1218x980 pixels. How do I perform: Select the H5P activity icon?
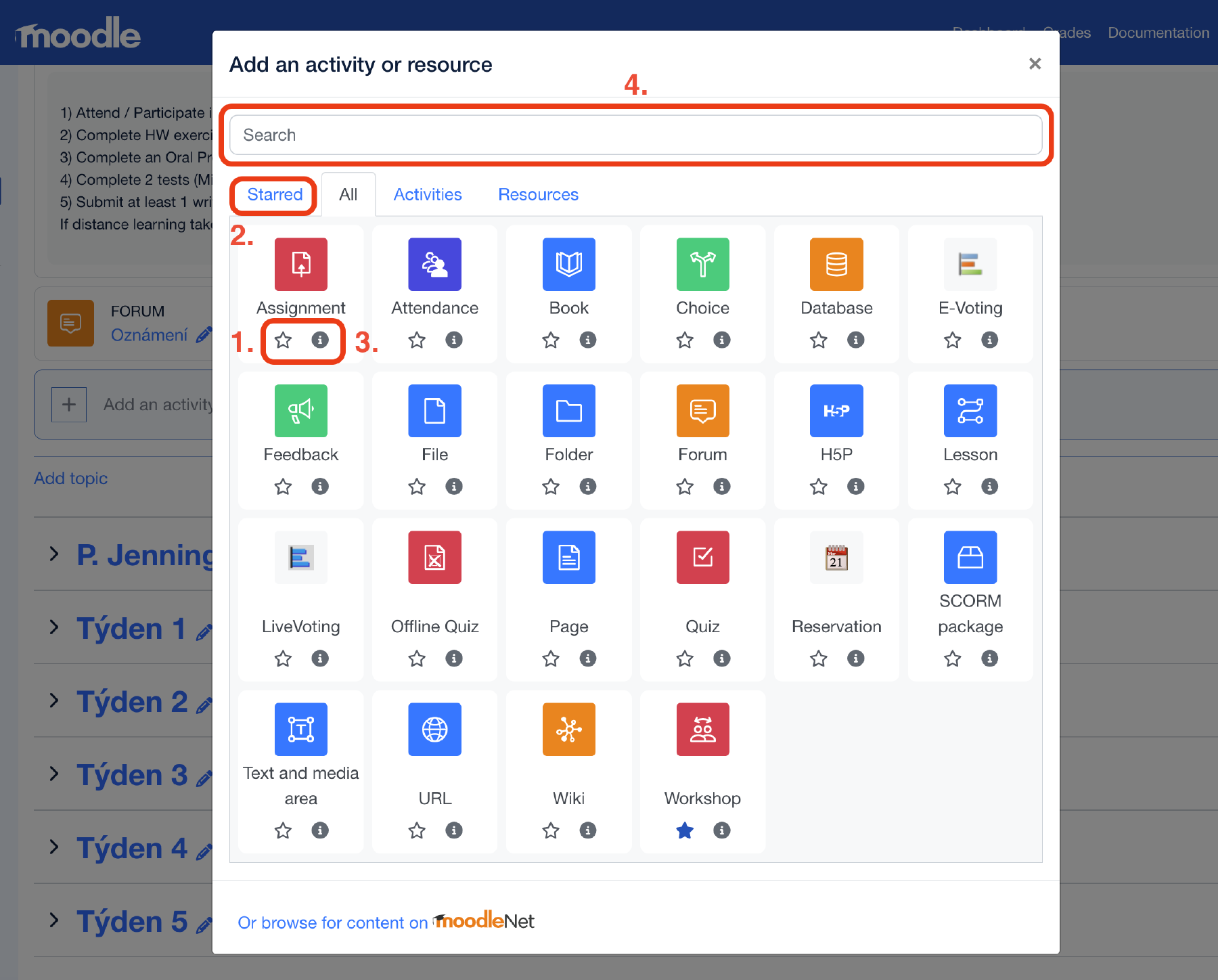(x=836, y=411)
